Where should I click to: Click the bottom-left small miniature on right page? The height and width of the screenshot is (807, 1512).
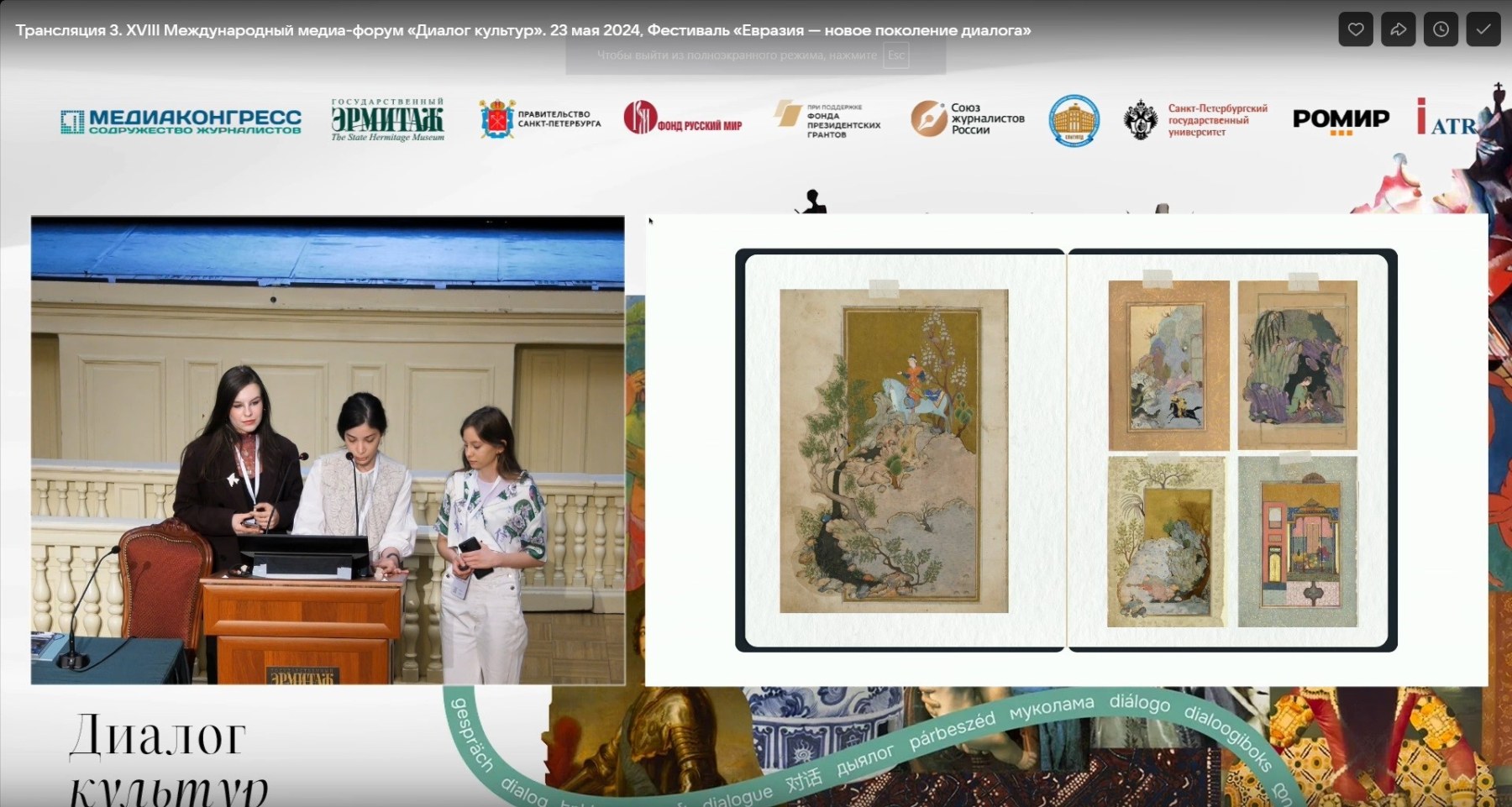coord(1167,542)
